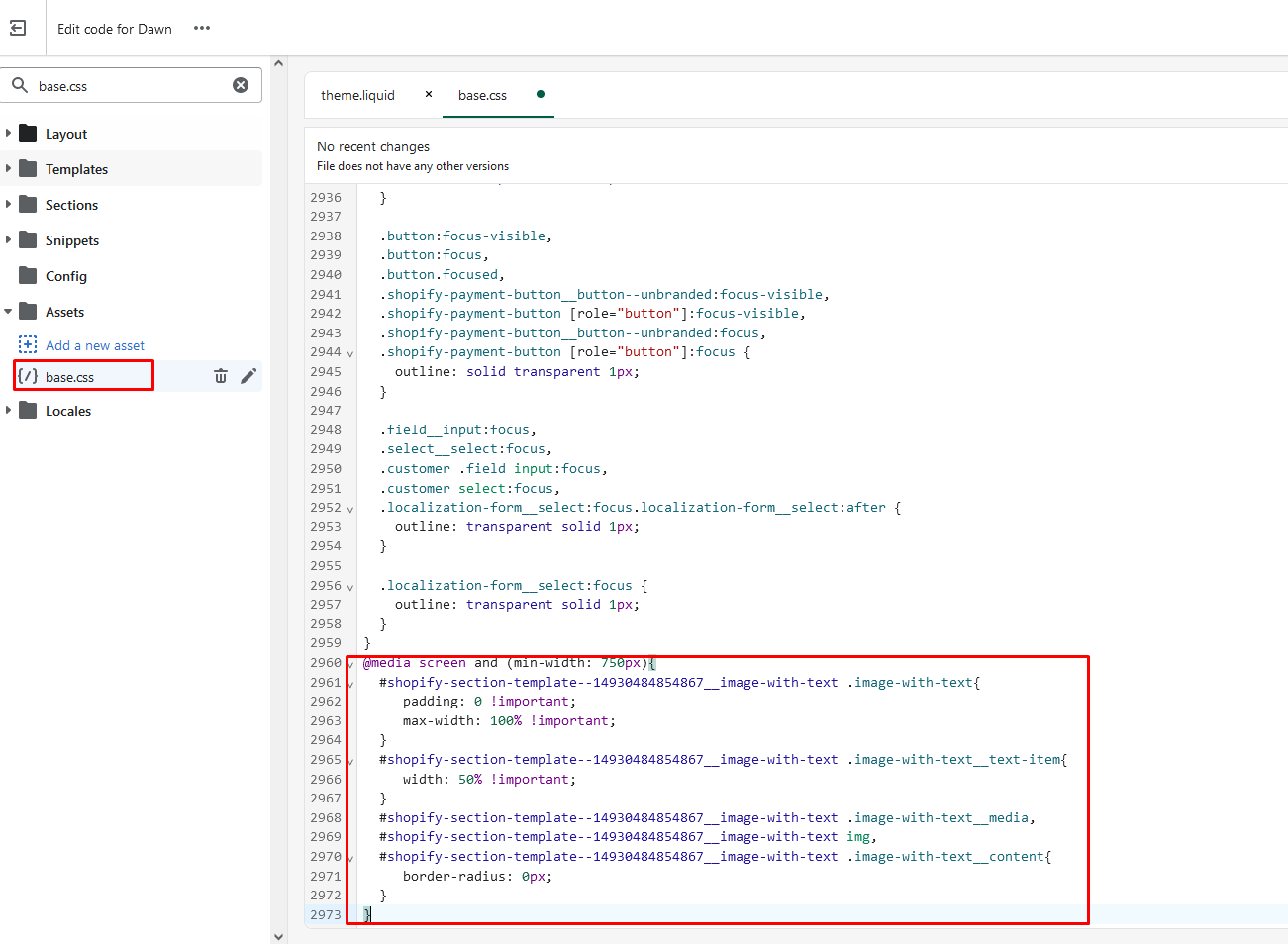Click line number 2938 in the gutter
This screenshot has width=1288, height=944.
tap(325, 236)
